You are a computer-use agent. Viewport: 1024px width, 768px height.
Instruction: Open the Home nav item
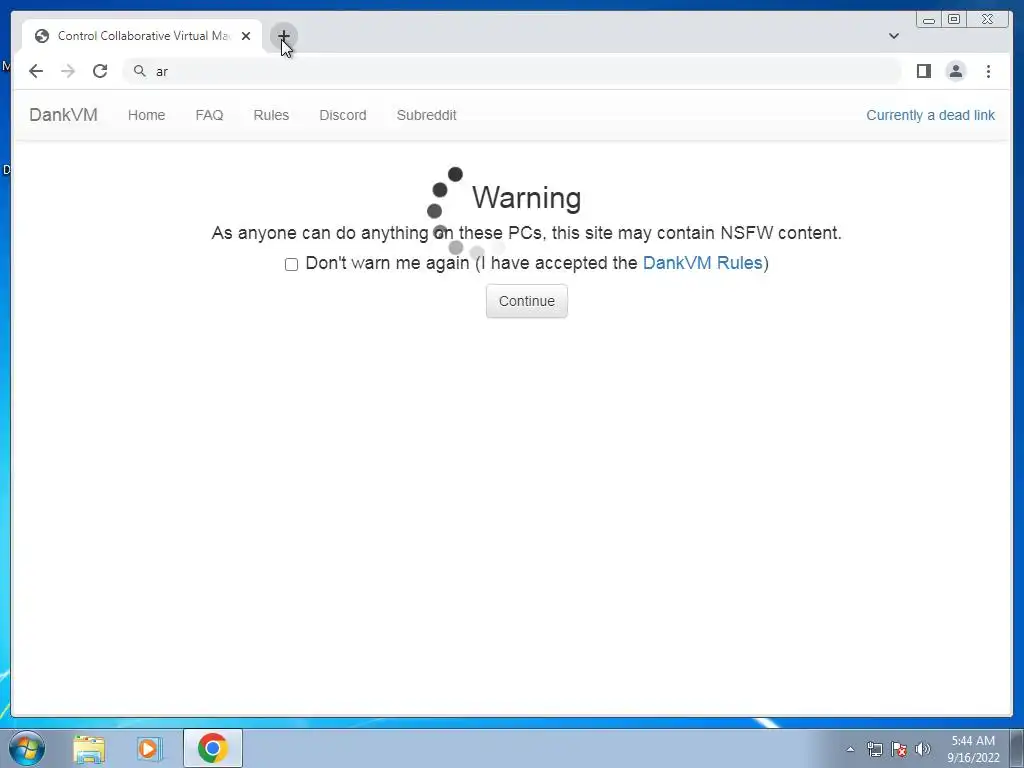point(146,115)
